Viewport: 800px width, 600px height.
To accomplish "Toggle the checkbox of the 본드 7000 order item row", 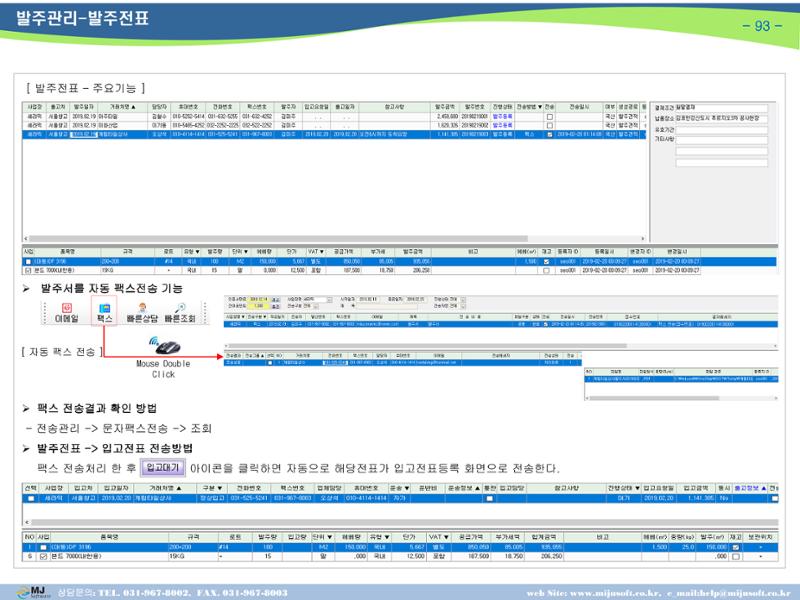I will click(28, 270).
